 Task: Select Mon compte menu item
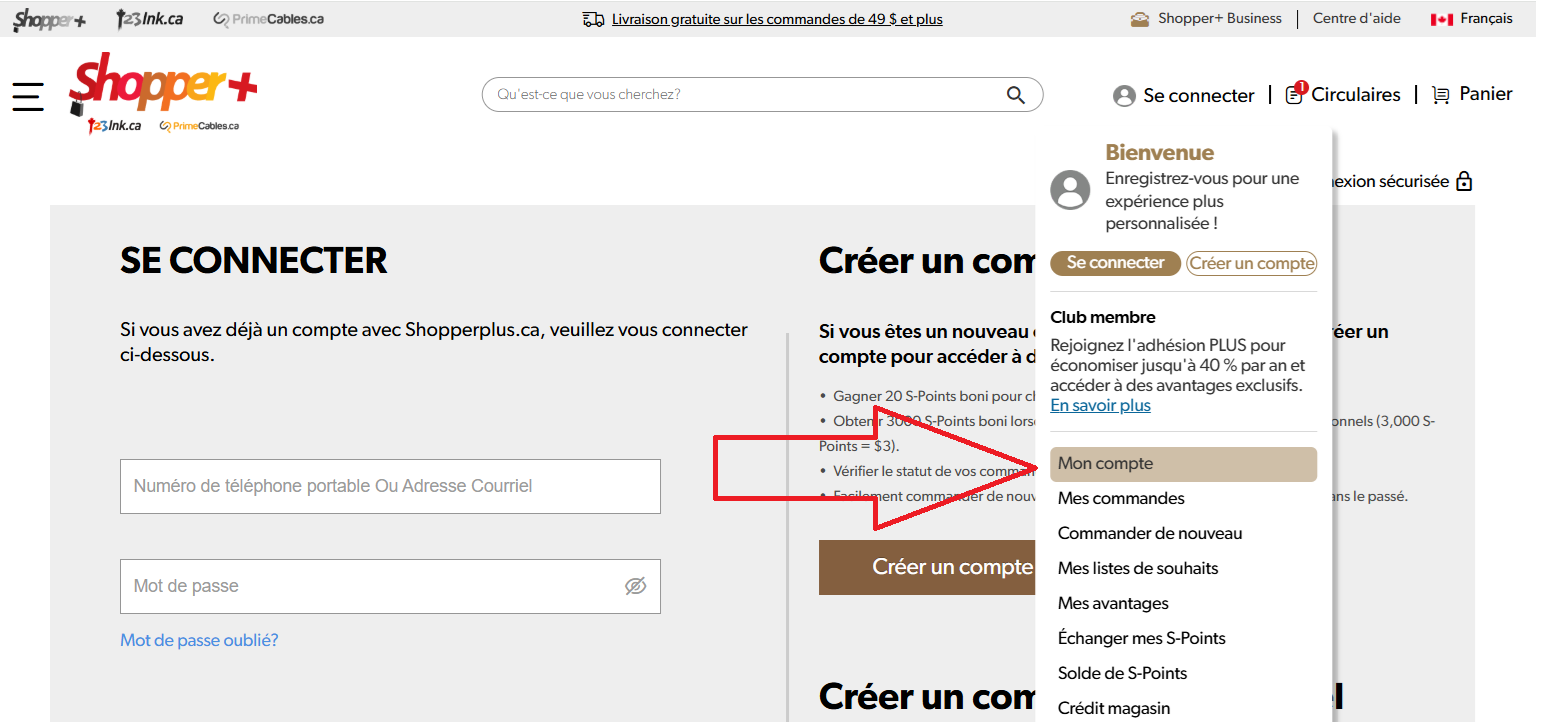coord(1183,464)
